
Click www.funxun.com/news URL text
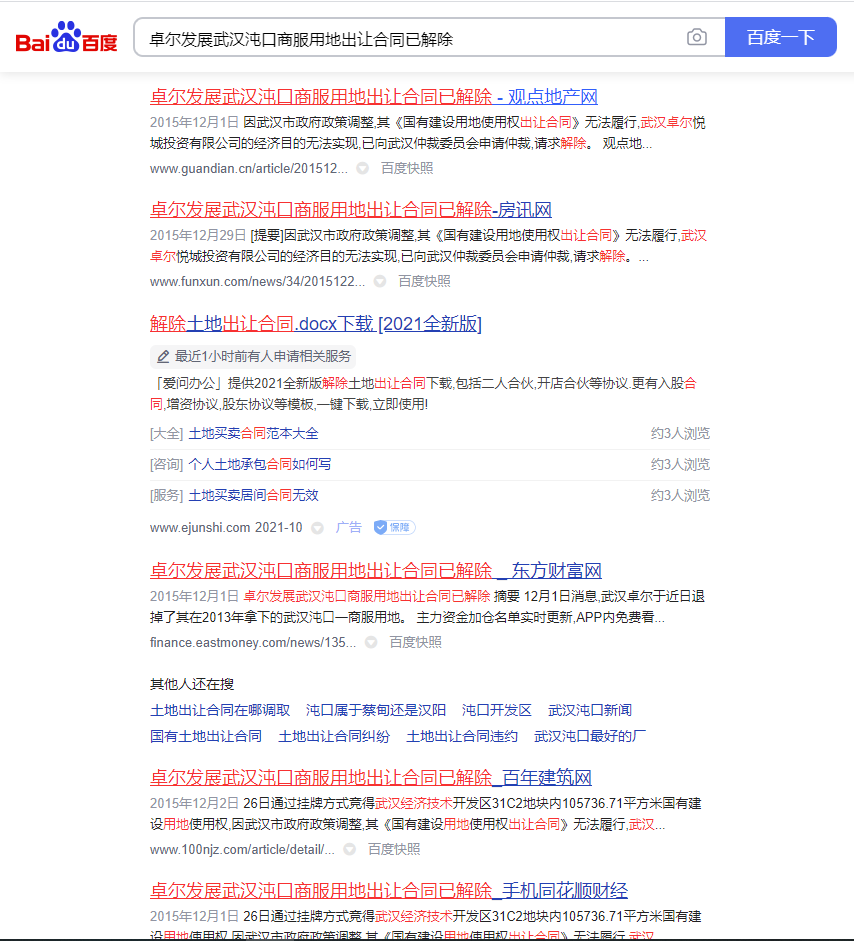point(257,281)
